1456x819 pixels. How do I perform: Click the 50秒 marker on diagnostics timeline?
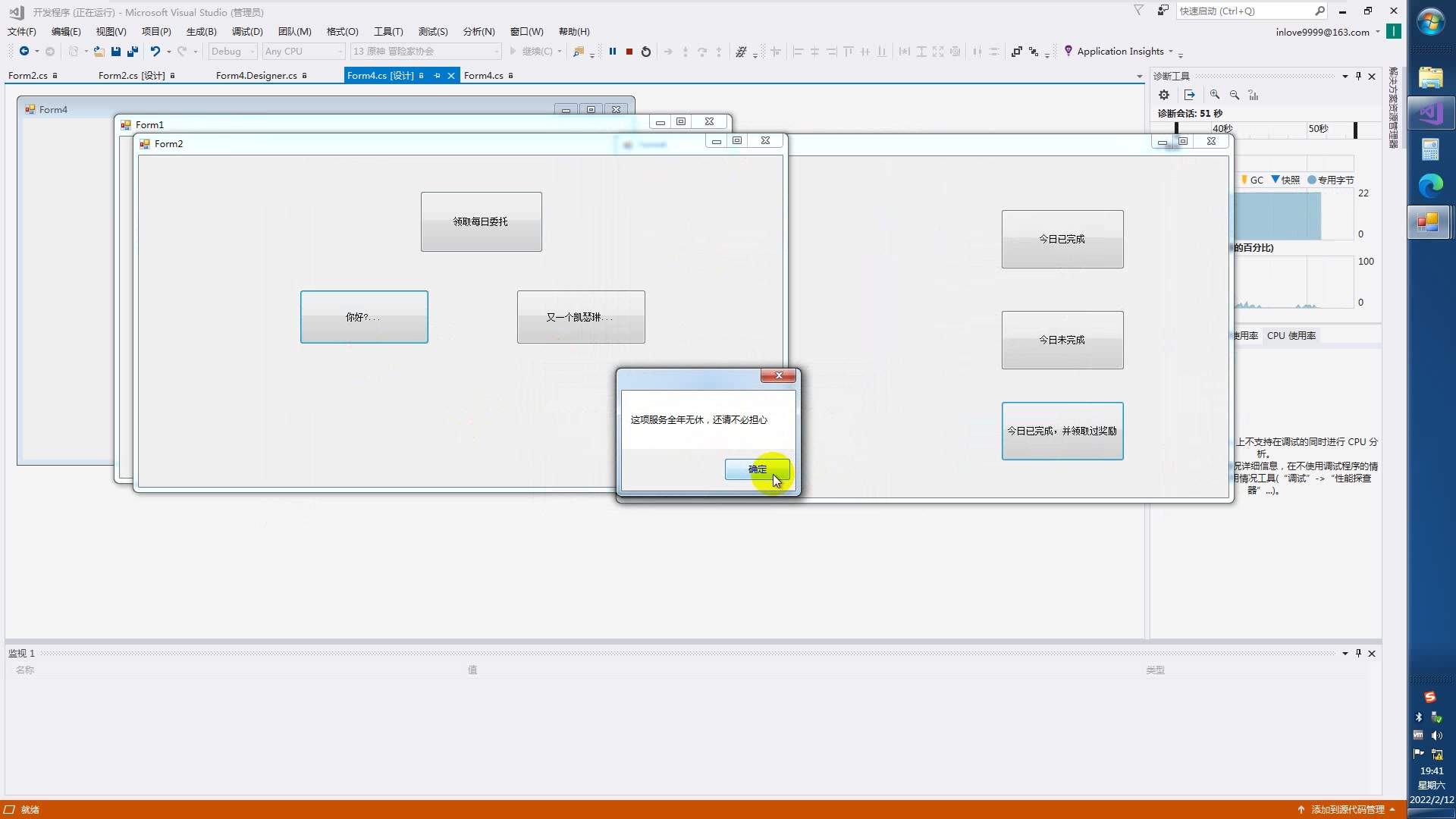1318,129
